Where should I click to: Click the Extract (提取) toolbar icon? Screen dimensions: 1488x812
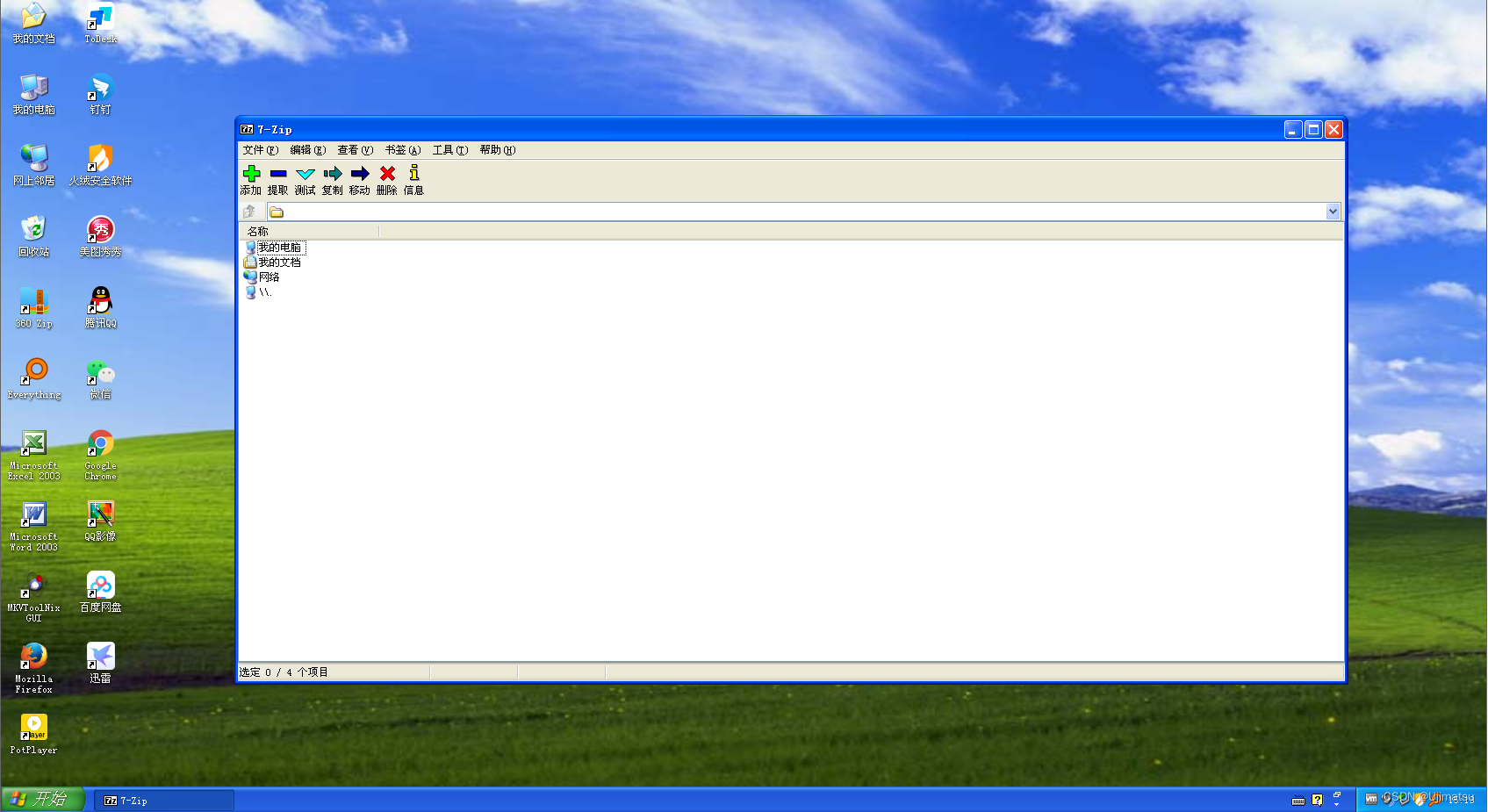(x=278, y=174)
